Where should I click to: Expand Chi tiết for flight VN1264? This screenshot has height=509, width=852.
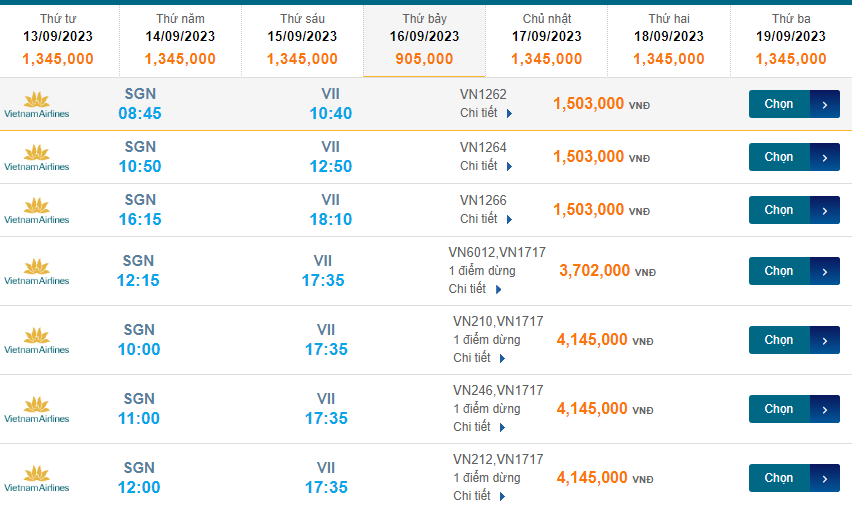pyautogui.click(x=485, y=166)
